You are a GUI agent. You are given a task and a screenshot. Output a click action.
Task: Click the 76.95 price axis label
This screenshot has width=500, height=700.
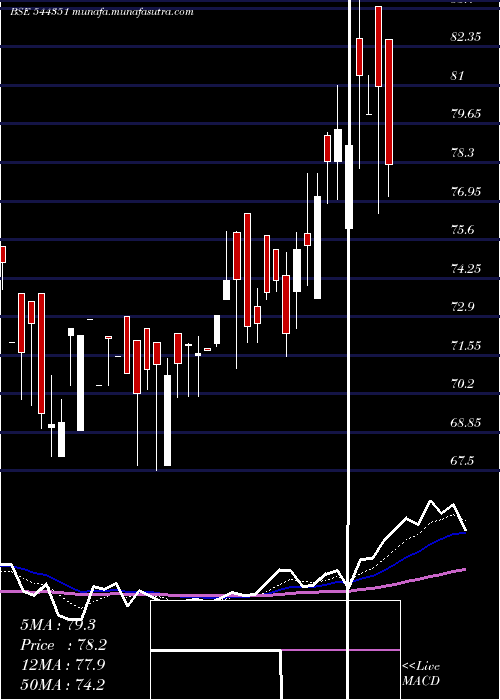pos(466,192)
